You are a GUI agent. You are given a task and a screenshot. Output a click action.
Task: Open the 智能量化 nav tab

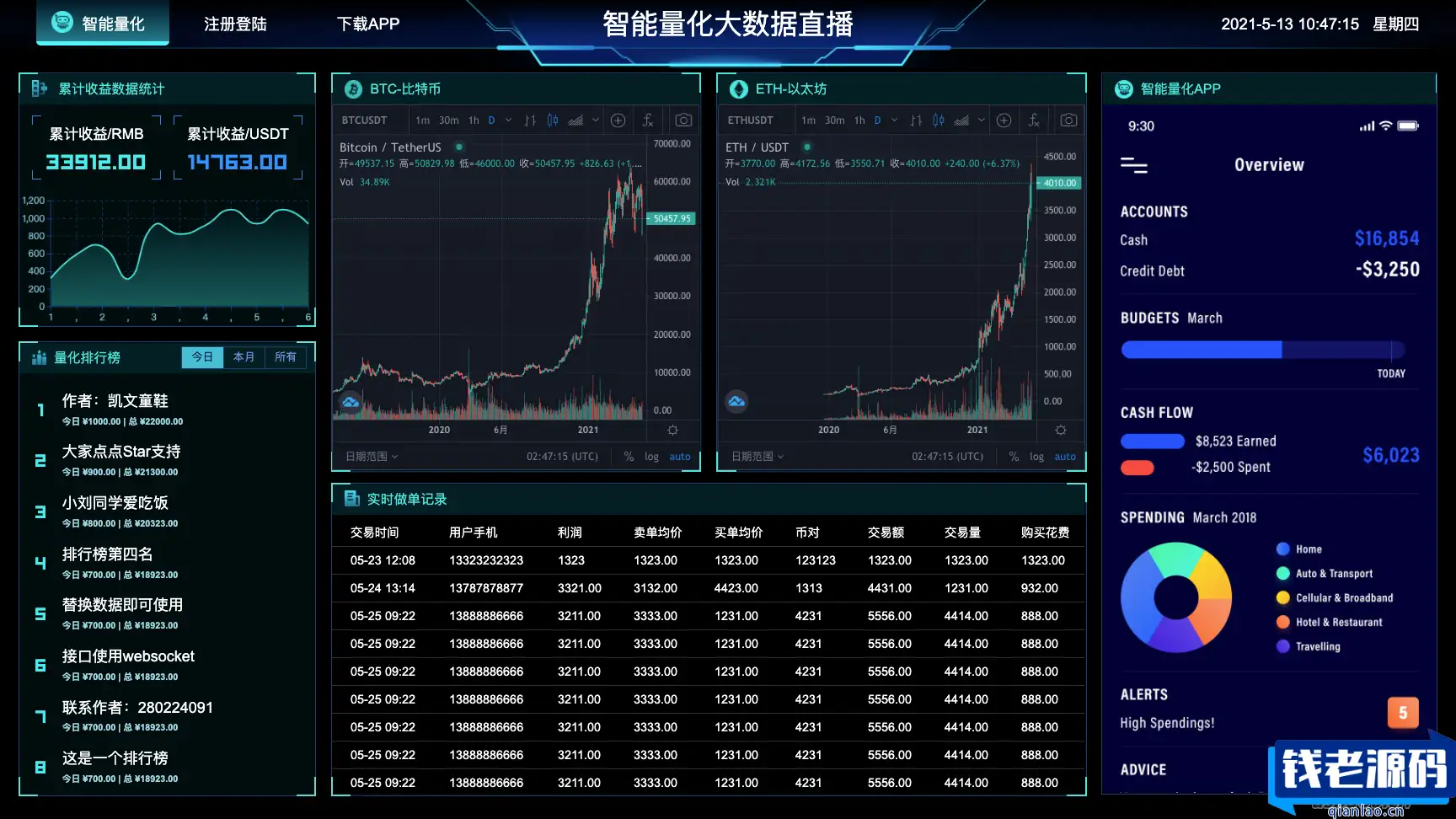click(x=103, y=23)
